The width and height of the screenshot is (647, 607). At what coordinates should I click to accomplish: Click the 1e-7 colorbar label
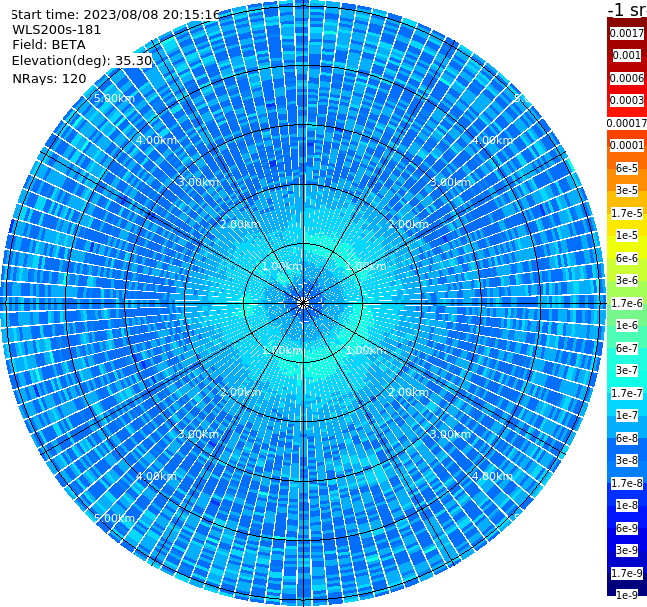627,415
